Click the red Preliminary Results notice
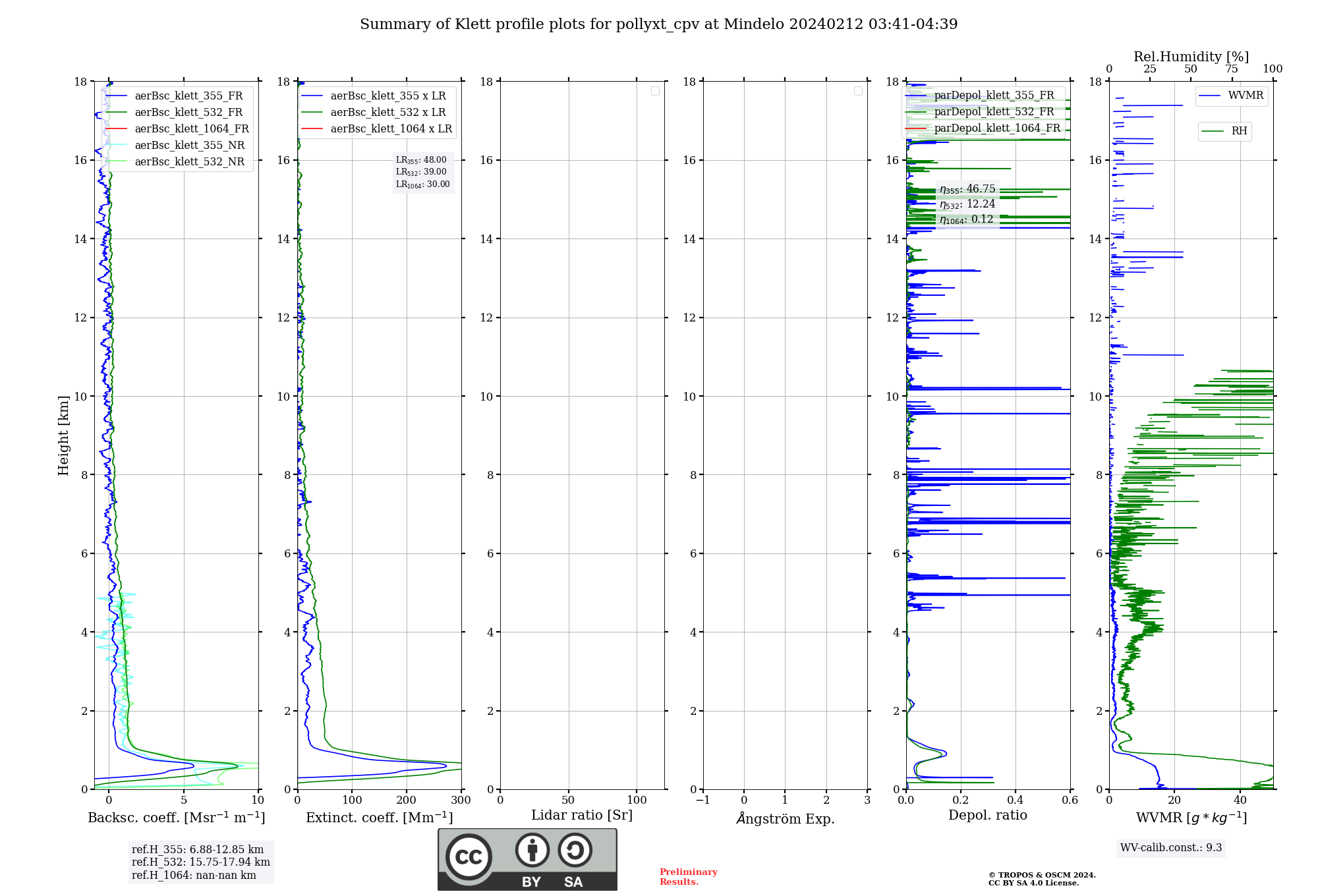 click(x=688, y=877)
